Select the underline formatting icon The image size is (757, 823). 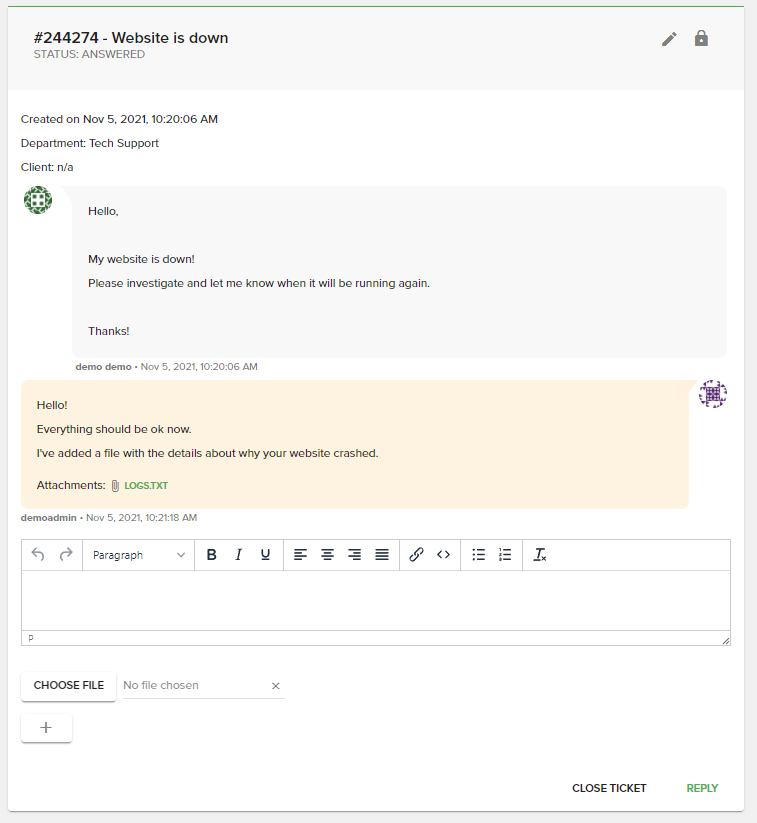coord(265,554)
